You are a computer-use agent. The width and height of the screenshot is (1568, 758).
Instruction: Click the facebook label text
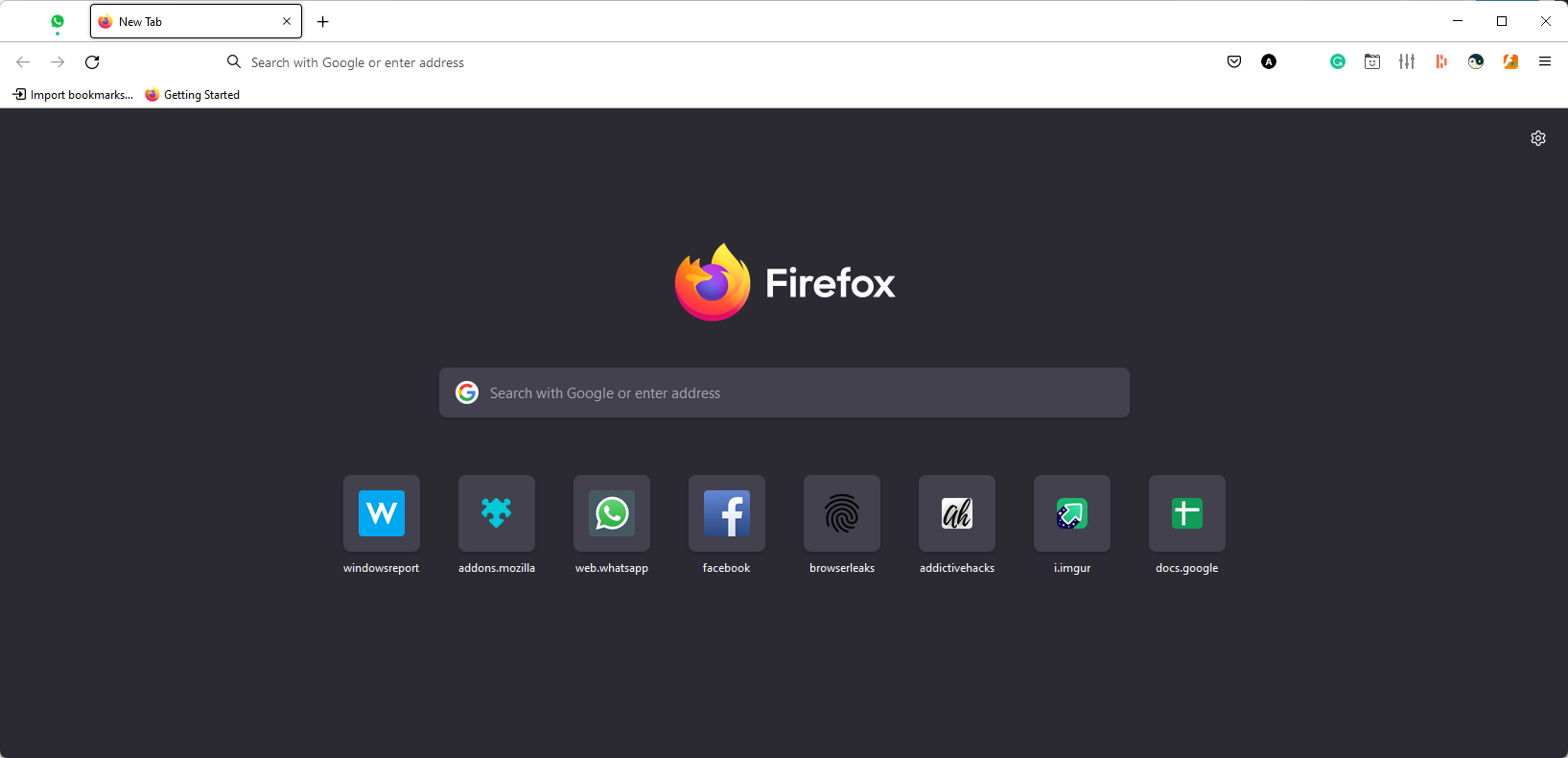tap(727, 568)
